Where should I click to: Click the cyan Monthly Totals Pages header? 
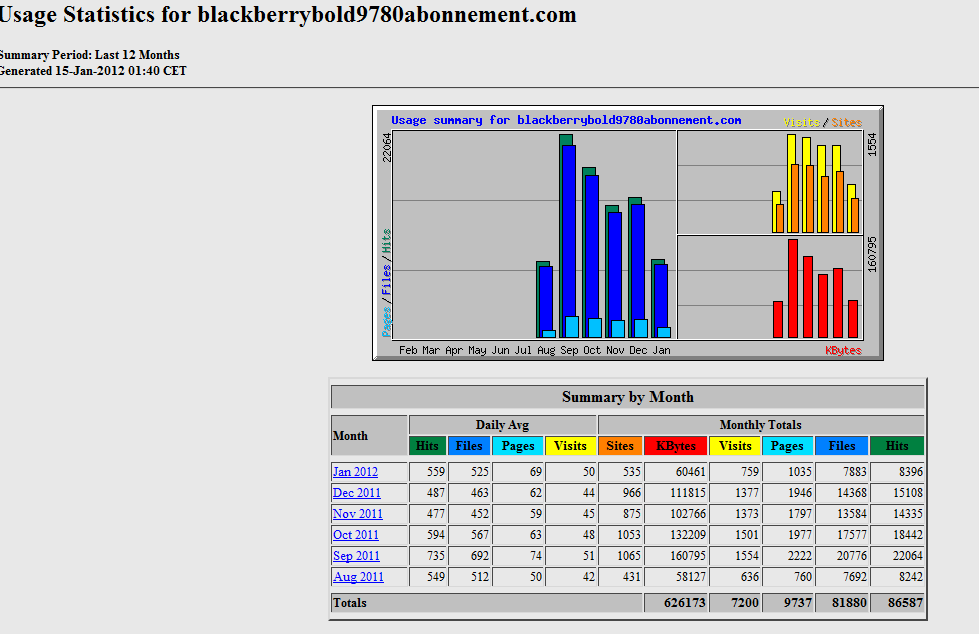pyautogui.click(x=787, y=445)
